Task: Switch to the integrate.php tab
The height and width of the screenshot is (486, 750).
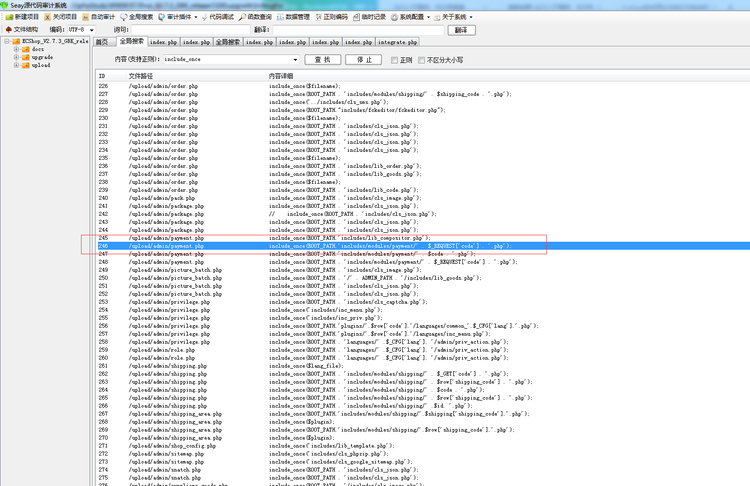Action: [397, 42]
